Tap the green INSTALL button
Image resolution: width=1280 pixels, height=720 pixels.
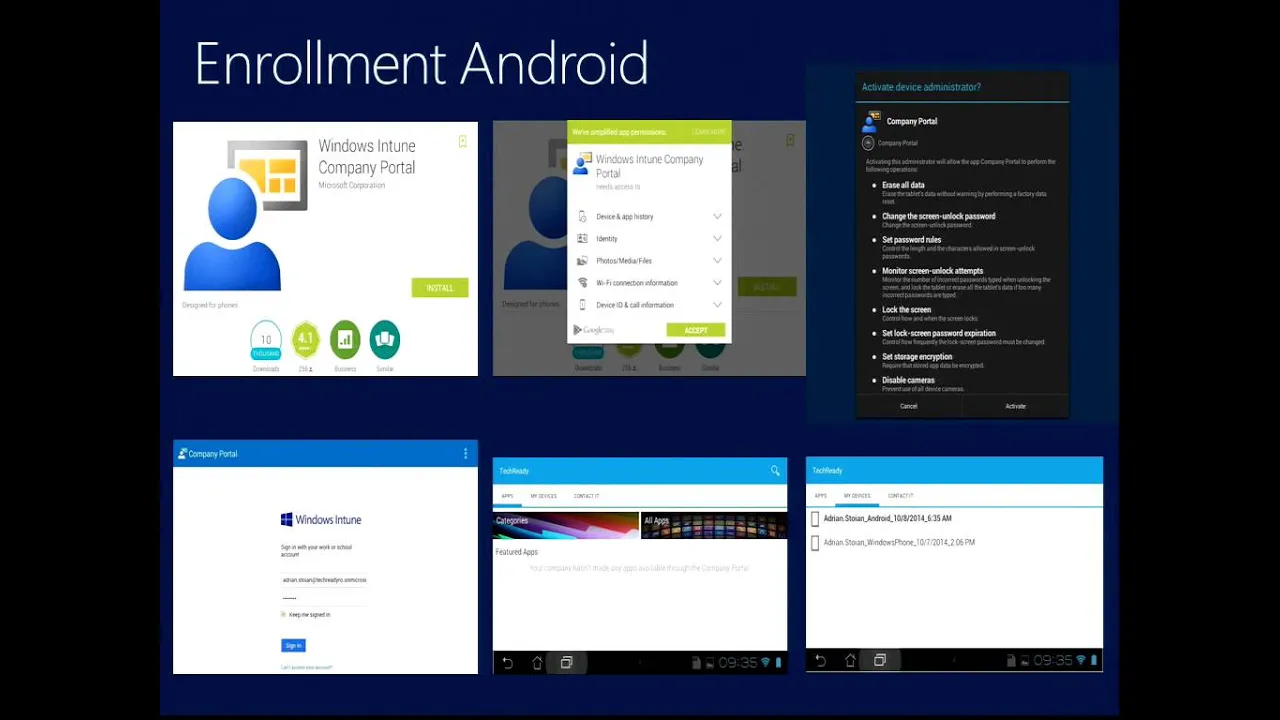(x=440, y=288)
